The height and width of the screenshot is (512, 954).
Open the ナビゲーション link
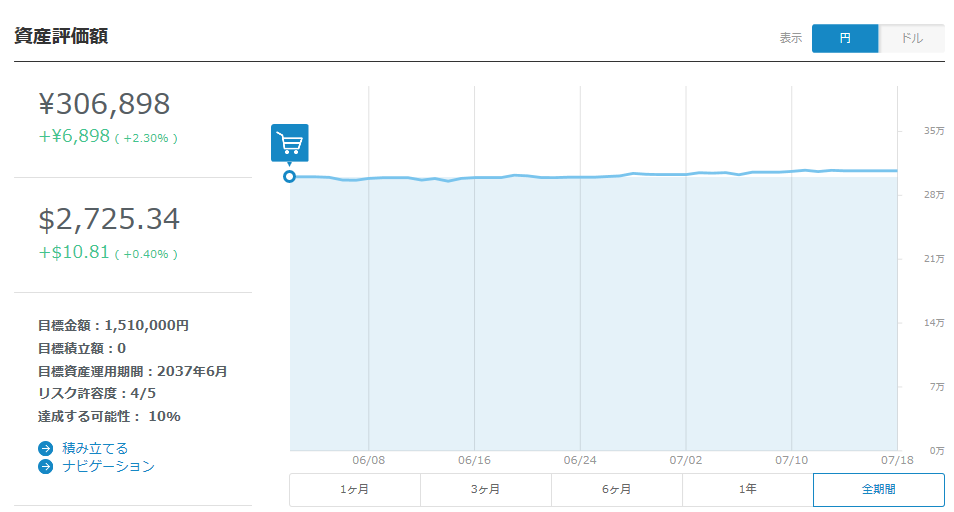point(108,466)
